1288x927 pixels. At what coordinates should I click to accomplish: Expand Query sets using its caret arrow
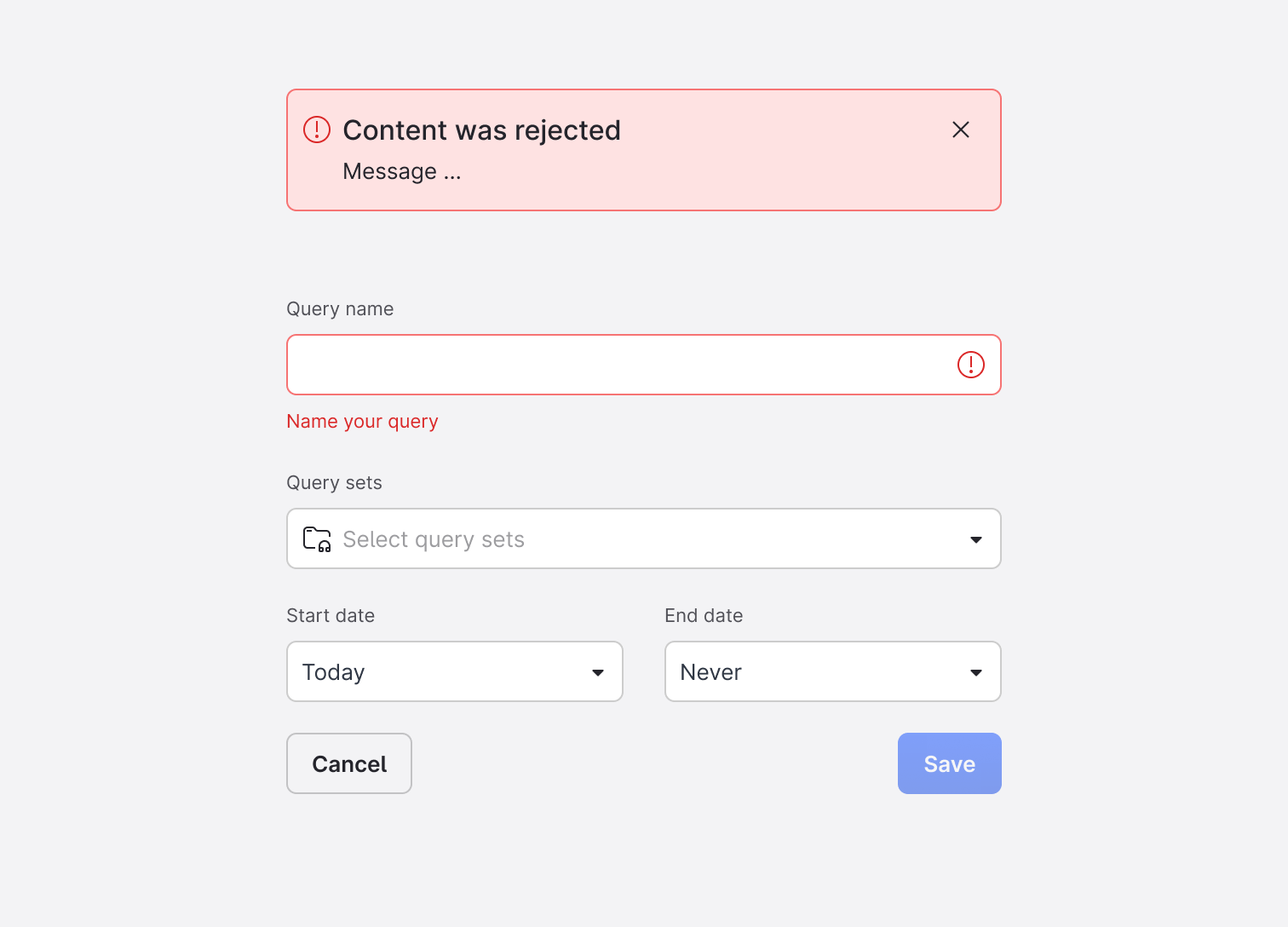pyautogui.click(x=976, y=539)
